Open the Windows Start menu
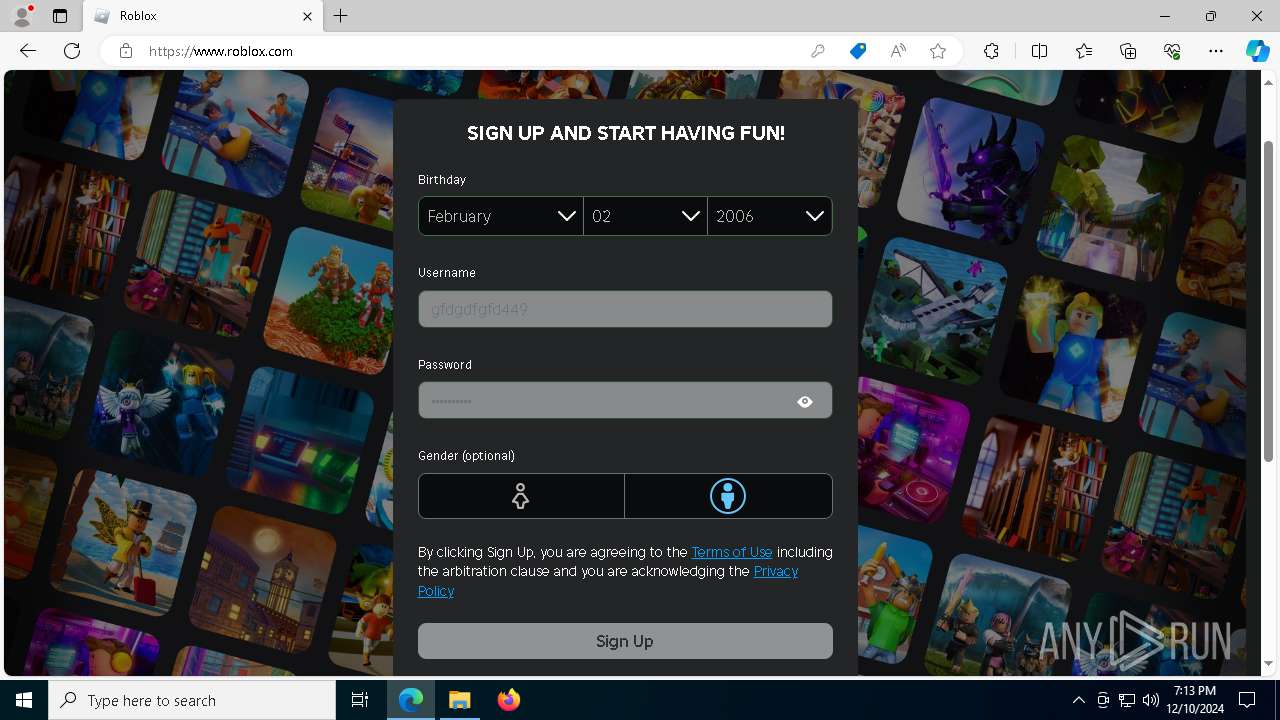This screenshot has width=1280, height=720. [x=24, y=700]
